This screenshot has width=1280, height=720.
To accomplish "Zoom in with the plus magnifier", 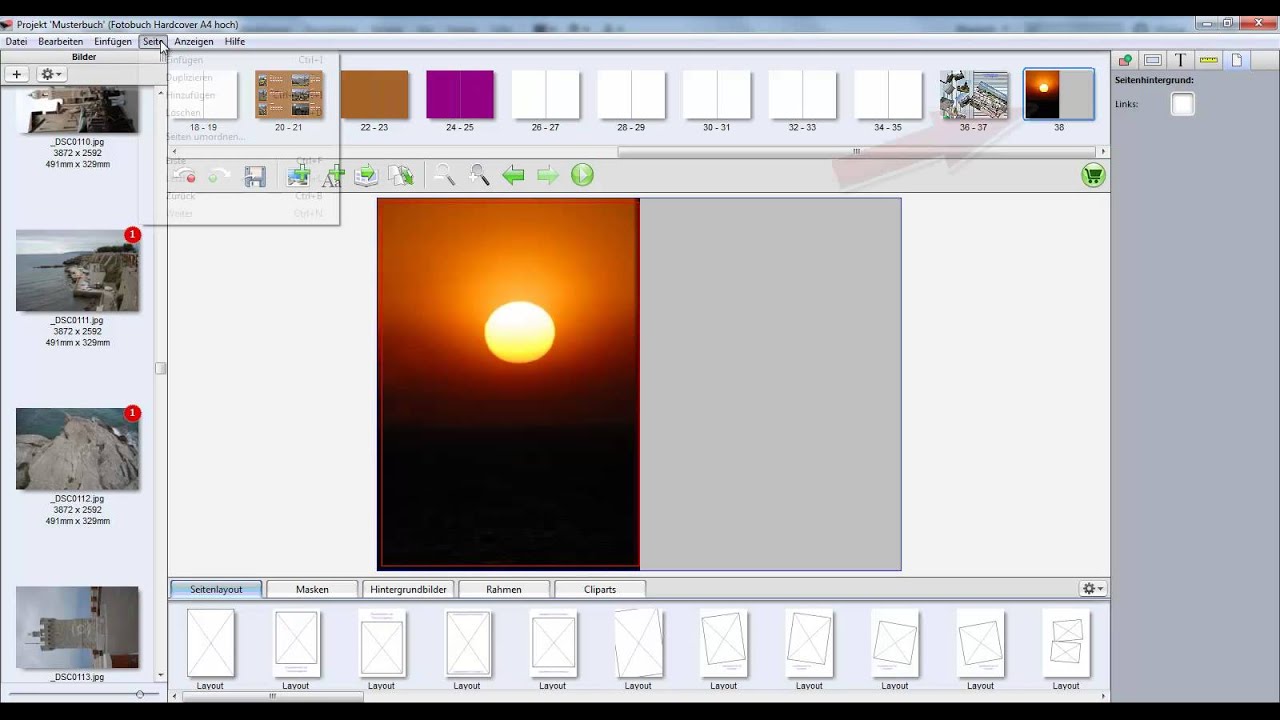I will pyautogui.click(x=479, y=176).
